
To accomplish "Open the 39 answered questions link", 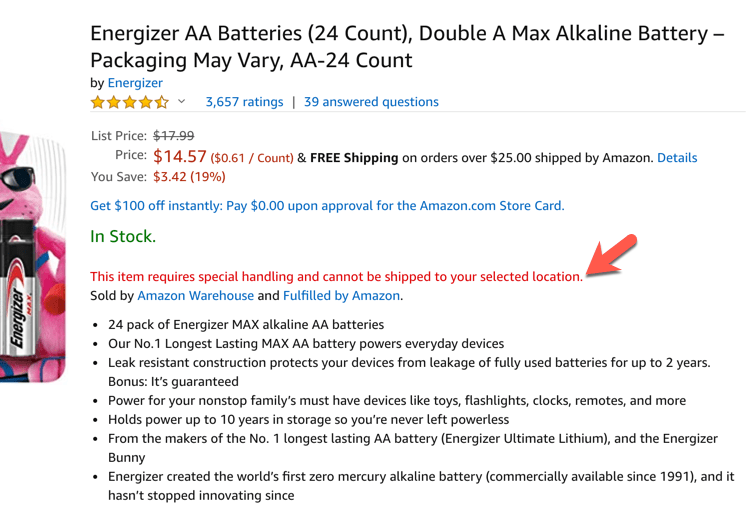I will click(371, 102).
